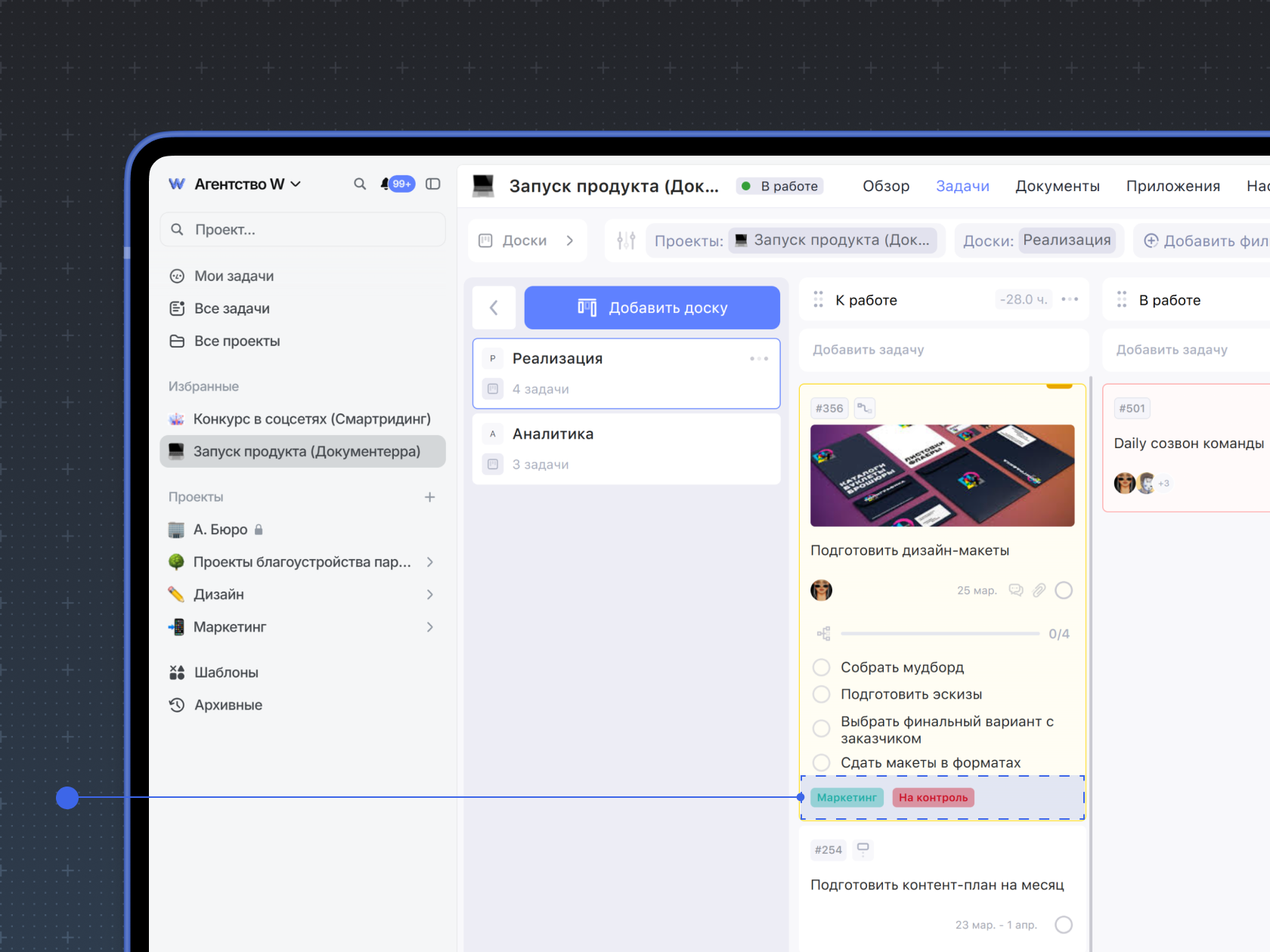
Task: Expand the Дизайн project chevron
Action: (429, 595)
